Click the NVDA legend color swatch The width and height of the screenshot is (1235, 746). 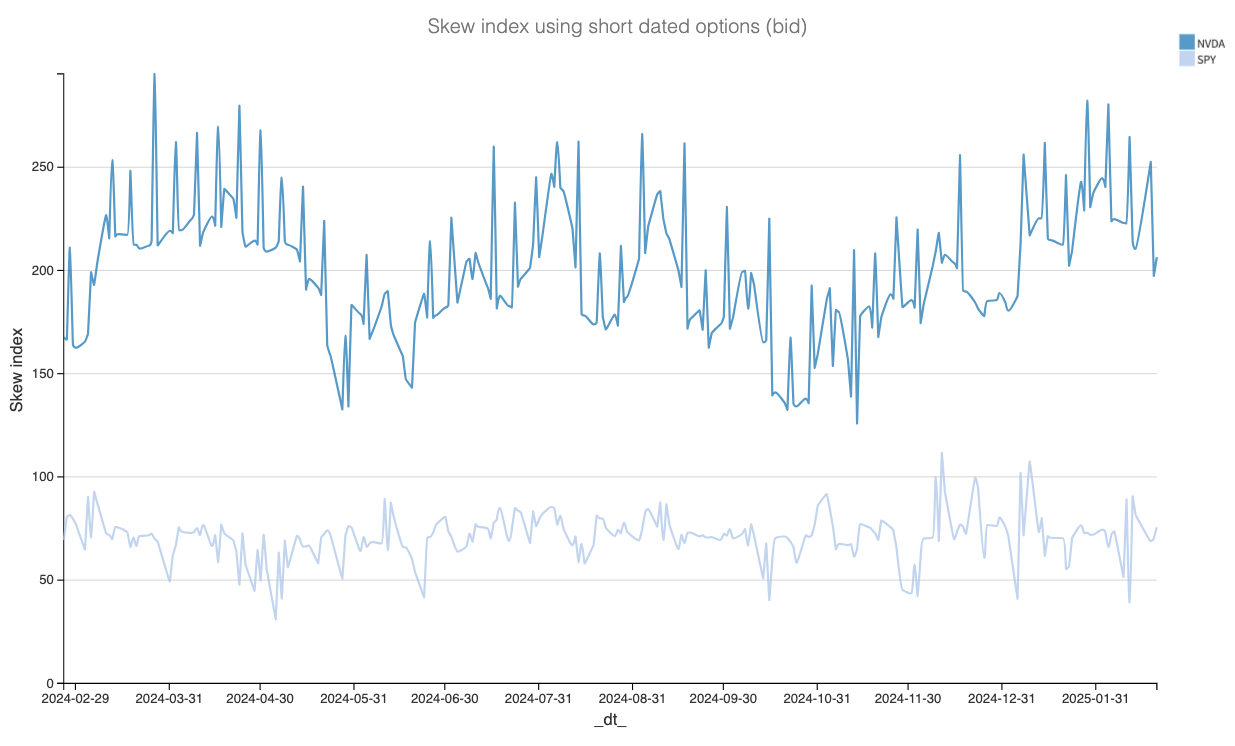[1187, 42]
